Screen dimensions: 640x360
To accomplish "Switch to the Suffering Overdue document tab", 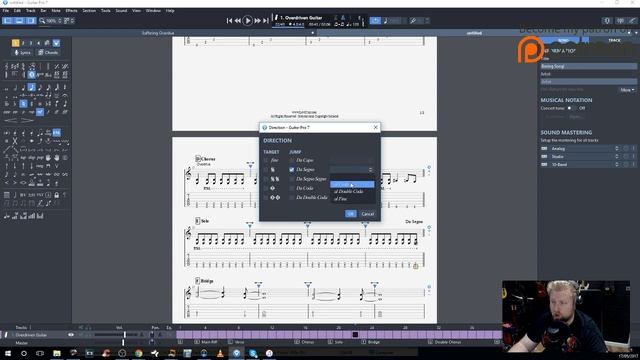I will click(158, 33).
